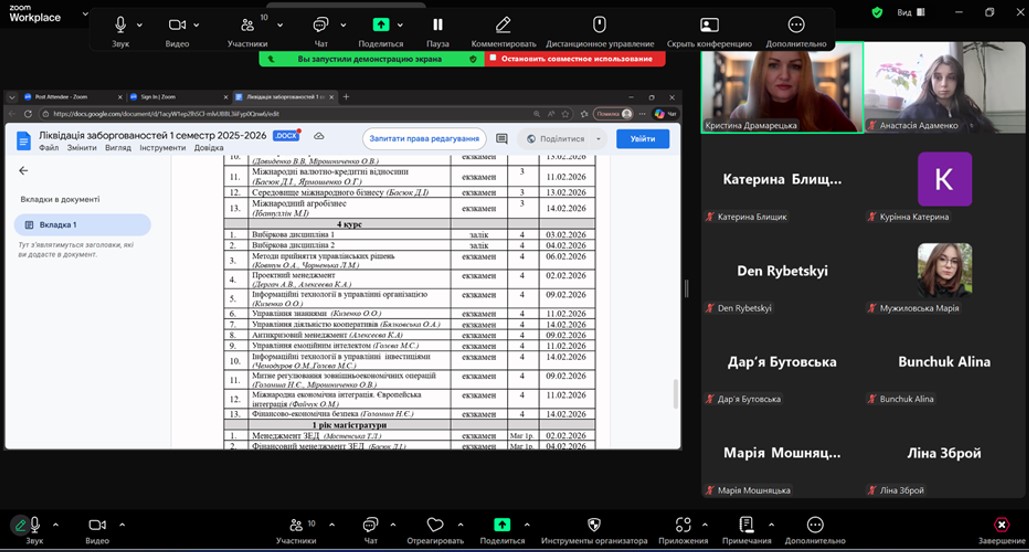Expand share options arrow beside top Поделиться
Screen dimensions: 1029x552
pos(400,25)
